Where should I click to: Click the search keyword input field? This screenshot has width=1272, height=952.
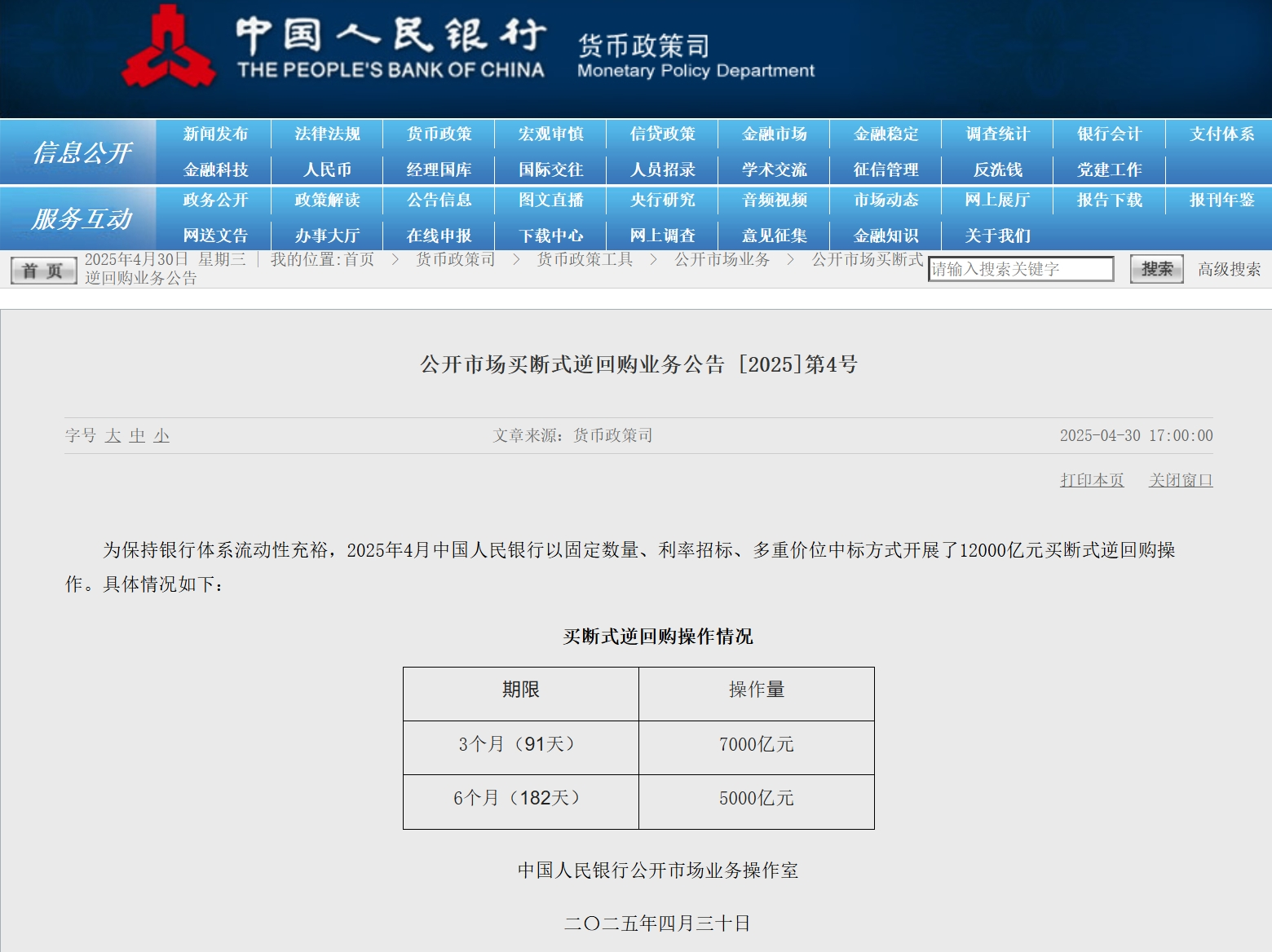(x=1020, y=269)
